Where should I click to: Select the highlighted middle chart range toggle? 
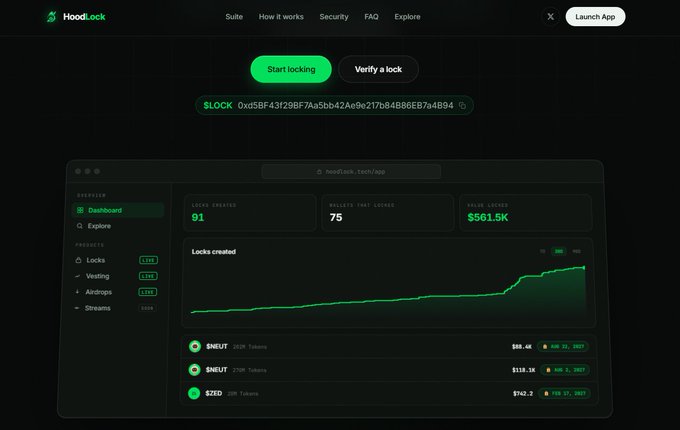tap(559, 251)
